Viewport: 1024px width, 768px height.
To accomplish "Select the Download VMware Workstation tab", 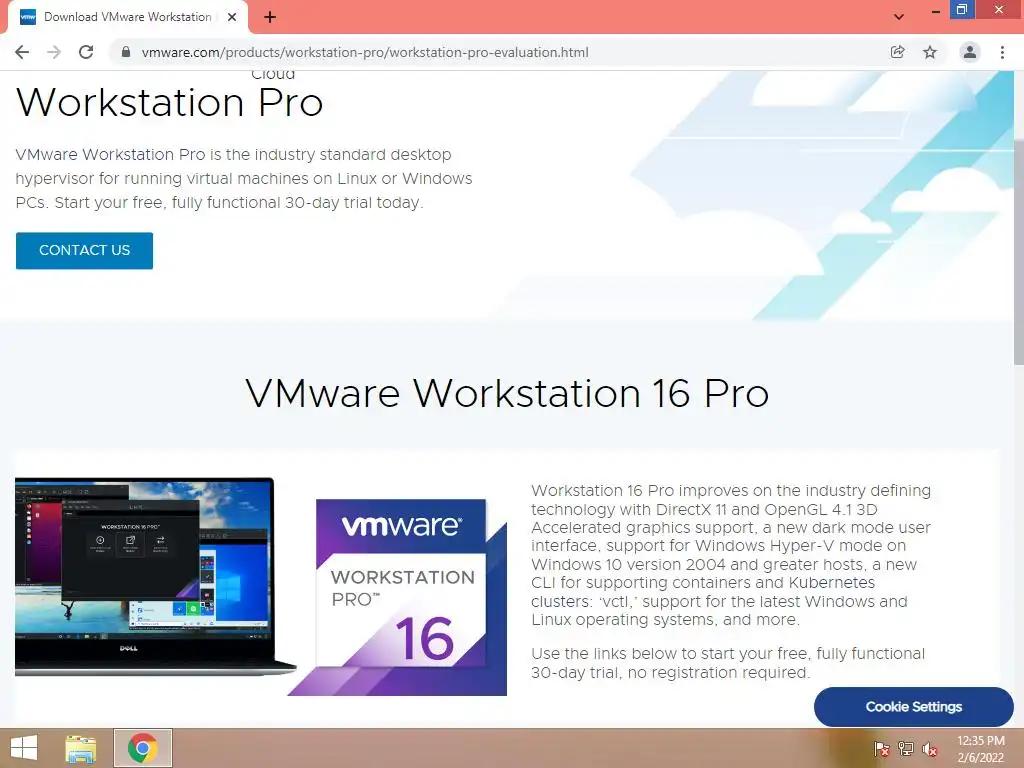I will point(128,17).
